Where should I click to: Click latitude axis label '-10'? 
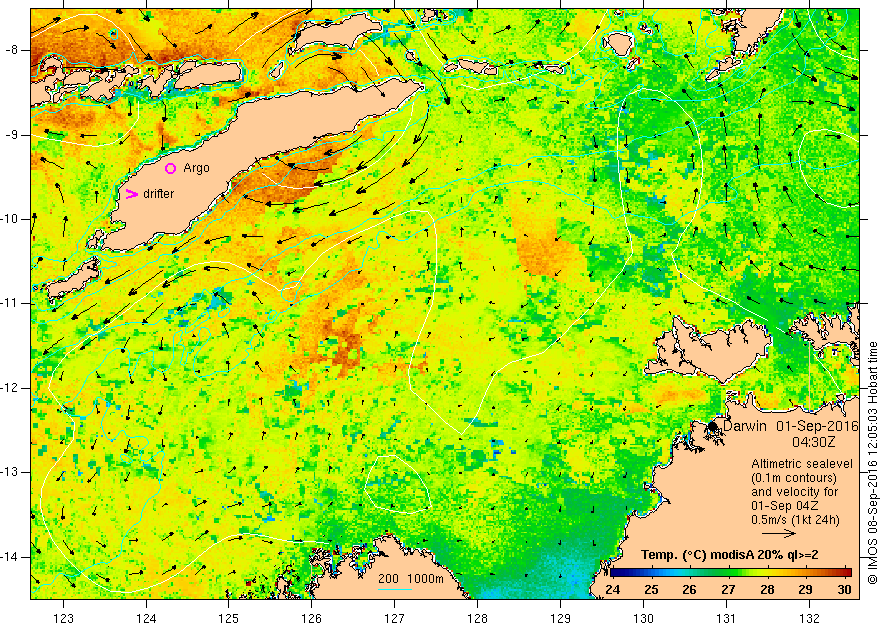tap(10, 219)
